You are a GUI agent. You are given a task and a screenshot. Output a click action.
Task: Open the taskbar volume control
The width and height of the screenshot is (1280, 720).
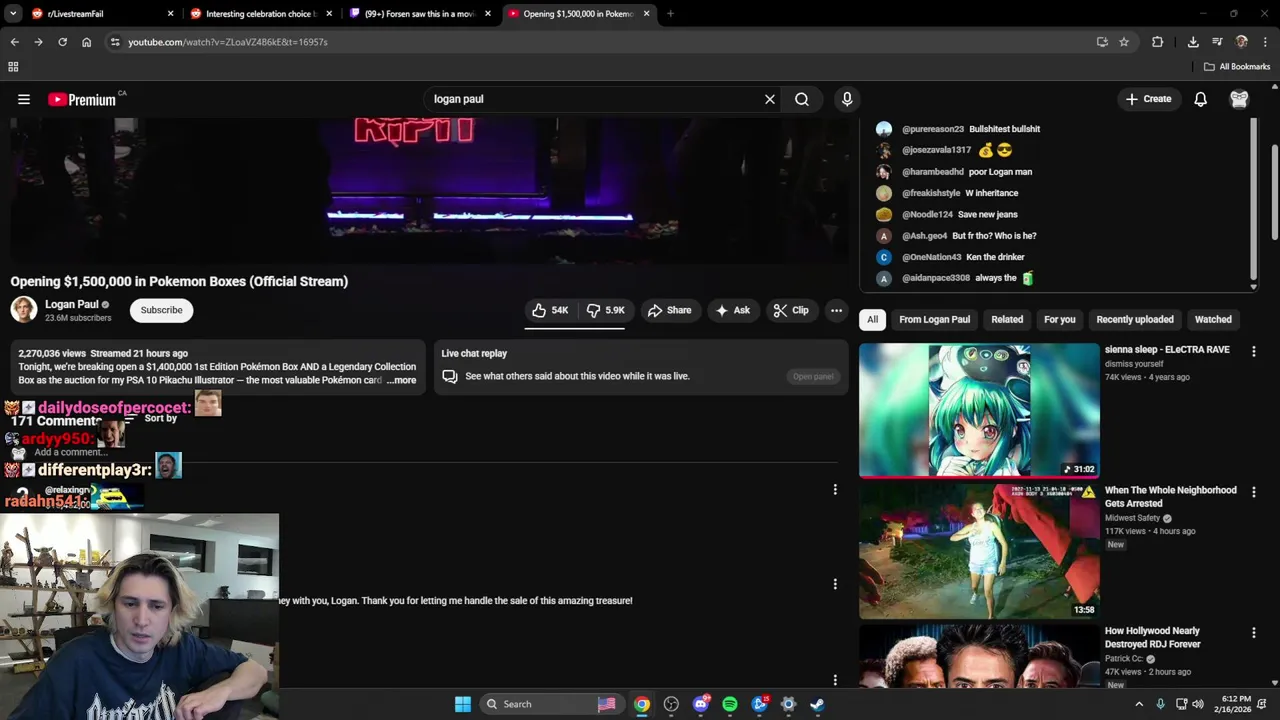tap(1198, 704)
